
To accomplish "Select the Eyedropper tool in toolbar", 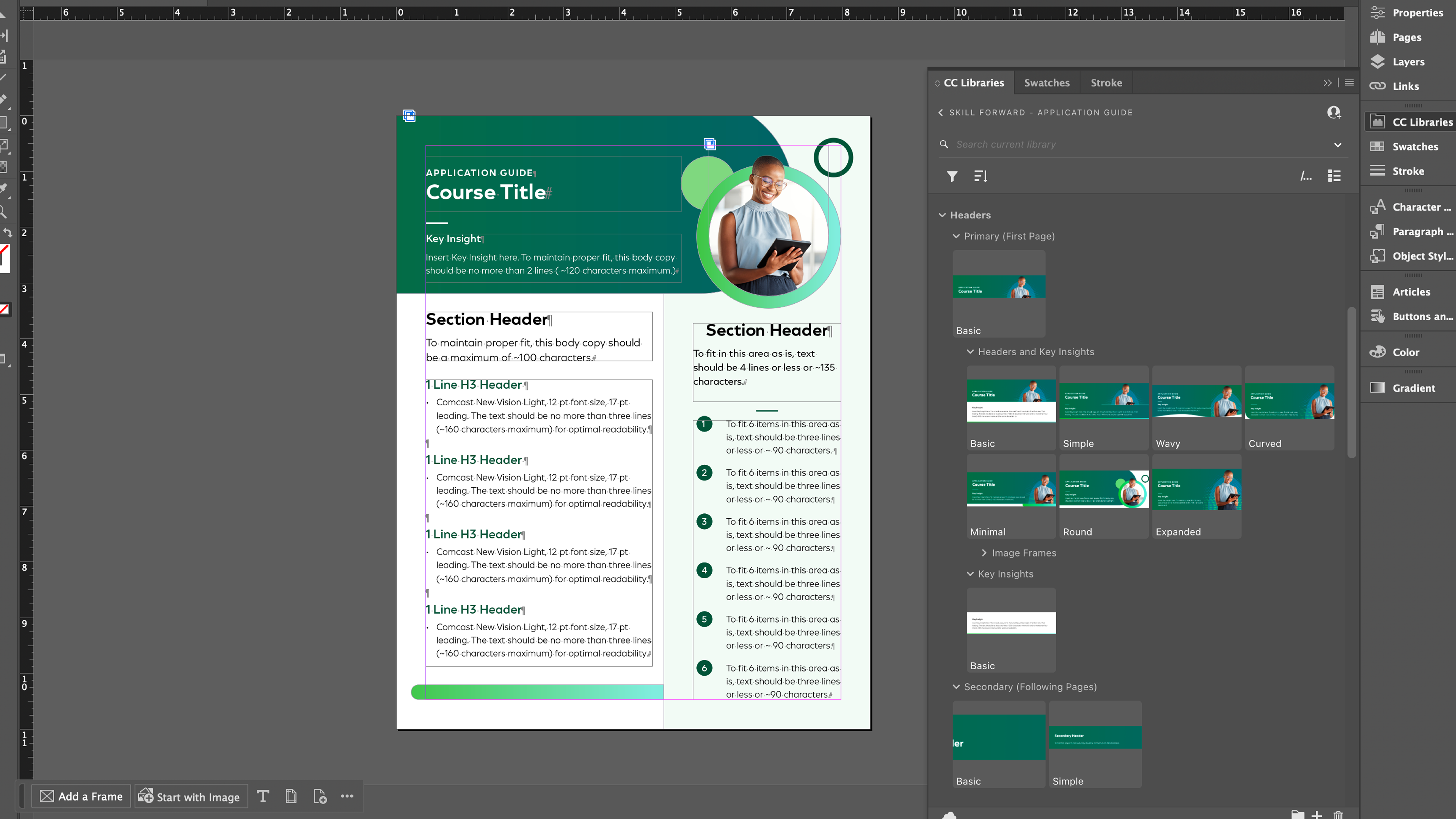I will [x=3, y=188].
